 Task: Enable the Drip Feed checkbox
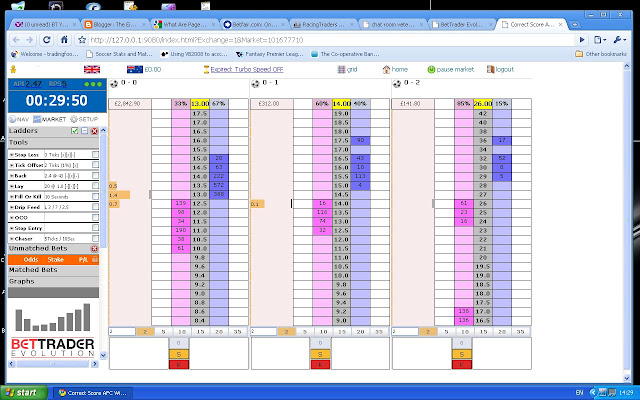click(95, 207)
